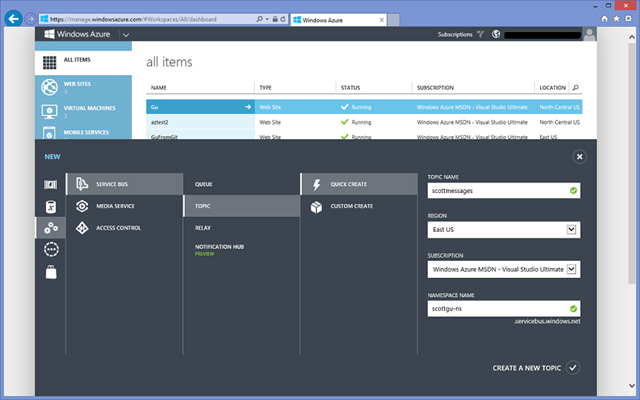Select the Compute category icon
Image resolution: width=640 pixels, height=400 pixels.
point(51,184)
